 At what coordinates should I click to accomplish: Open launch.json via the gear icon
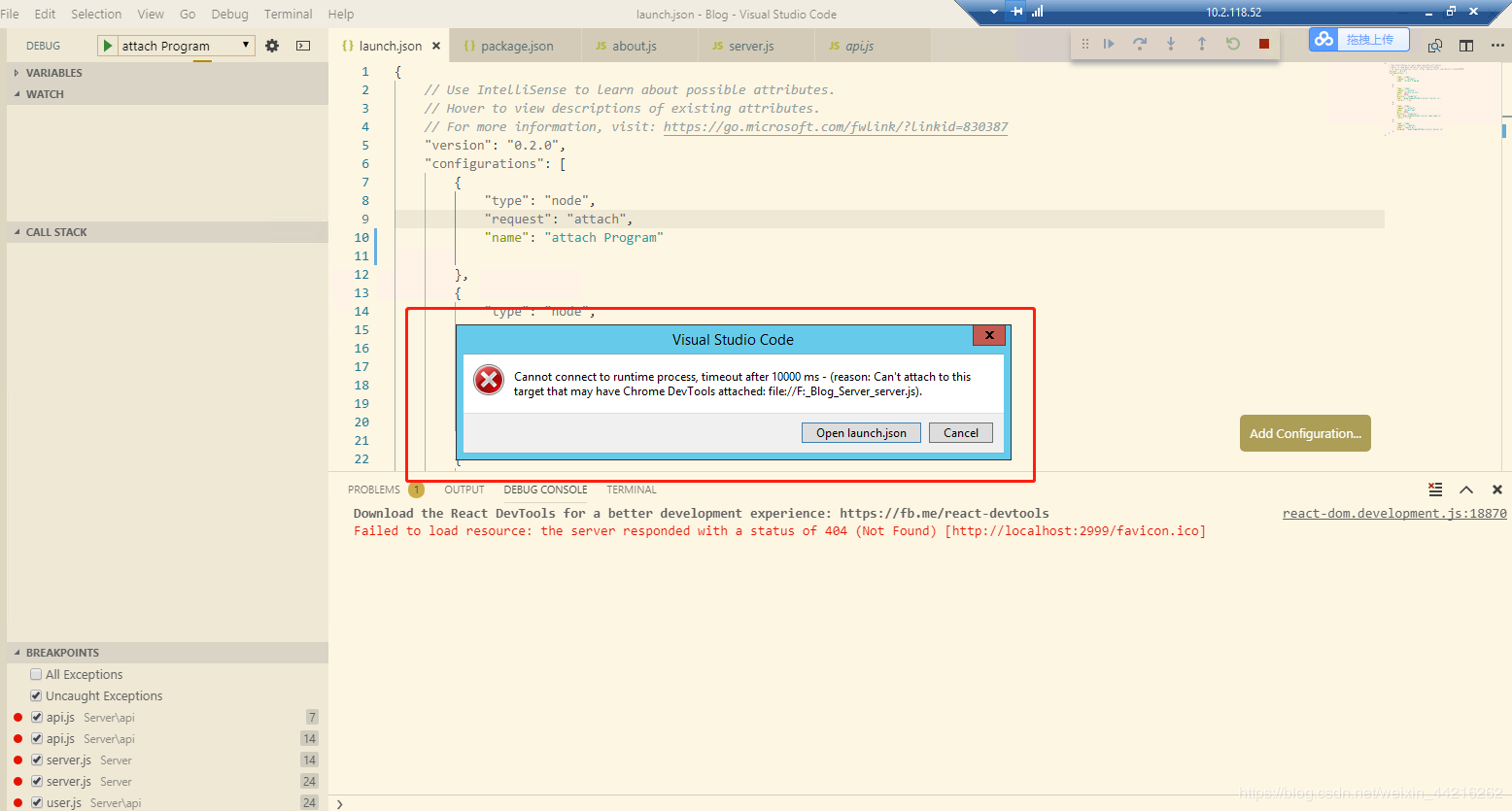point(272,46)
